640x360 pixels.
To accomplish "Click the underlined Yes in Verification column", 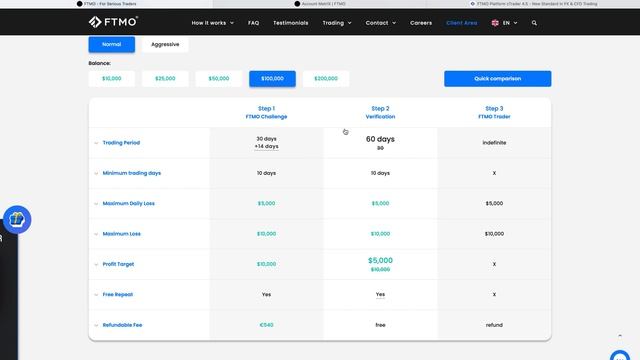I will pyautogui.click(x=380, y=295).
